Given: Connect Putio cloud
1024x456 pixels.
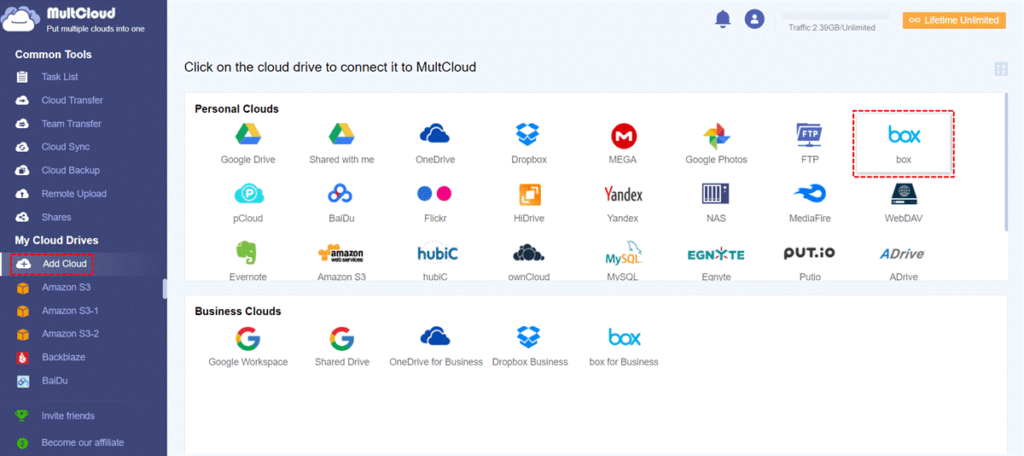Looking at the screenshot, I should [x=810, y=261].
